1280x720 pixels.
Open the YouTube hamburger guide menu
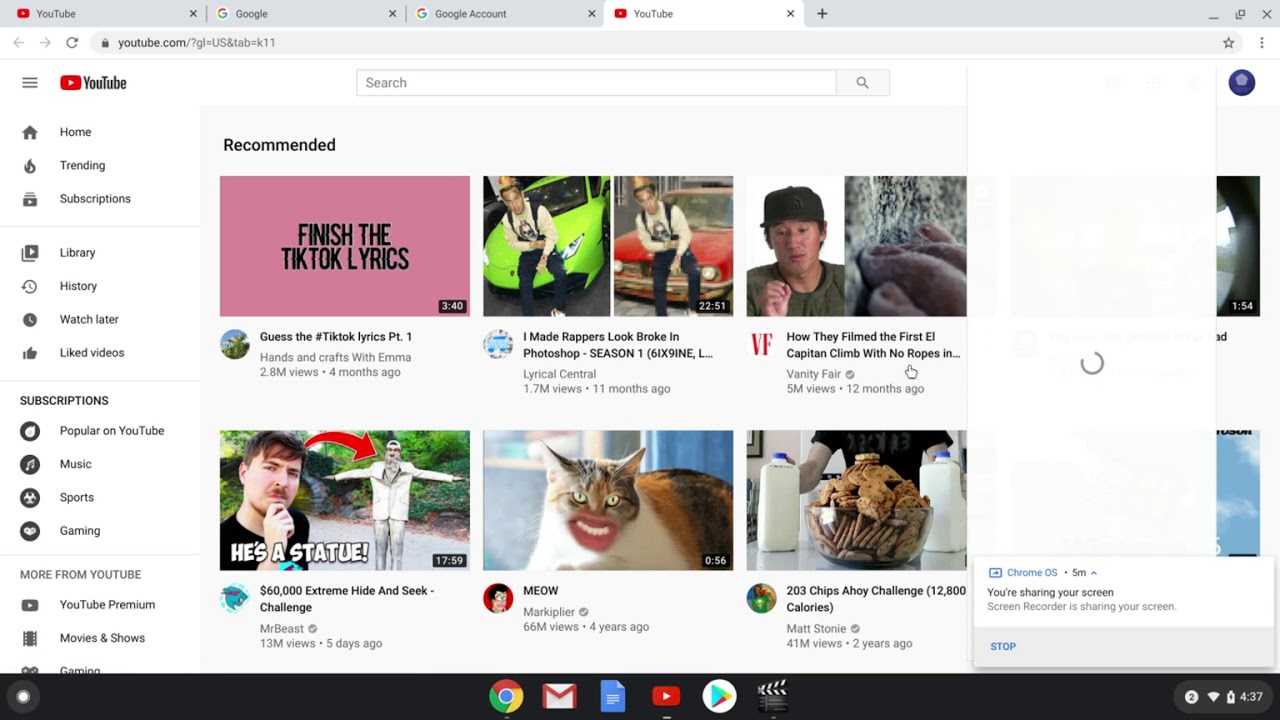coord(30,83)
